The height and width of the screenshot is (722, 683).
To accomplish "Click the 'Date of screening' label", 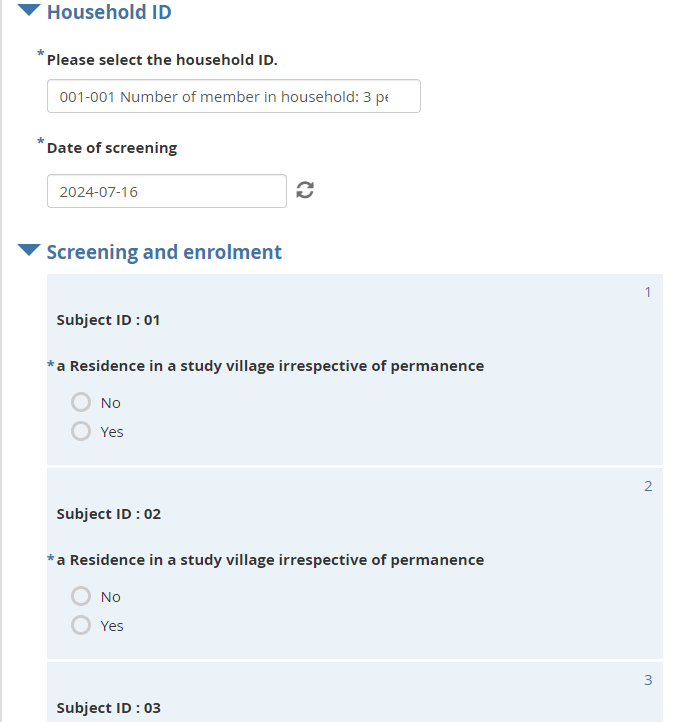I will pyautogui.click(x=112, y=148).
